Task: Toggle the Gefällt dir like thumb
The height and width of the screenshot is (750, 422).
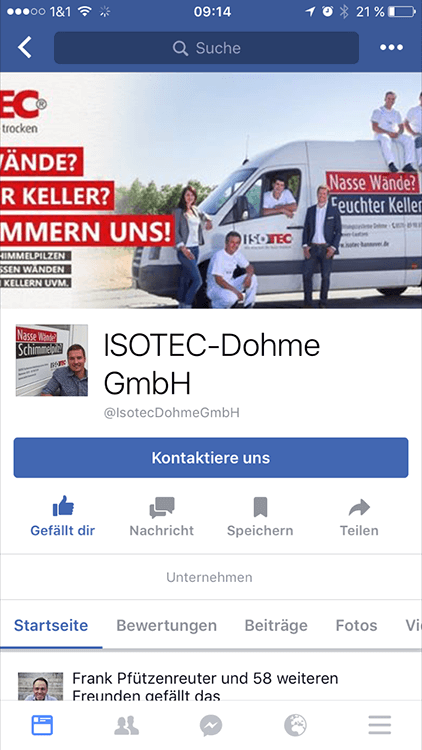Action: click(63, 507)
